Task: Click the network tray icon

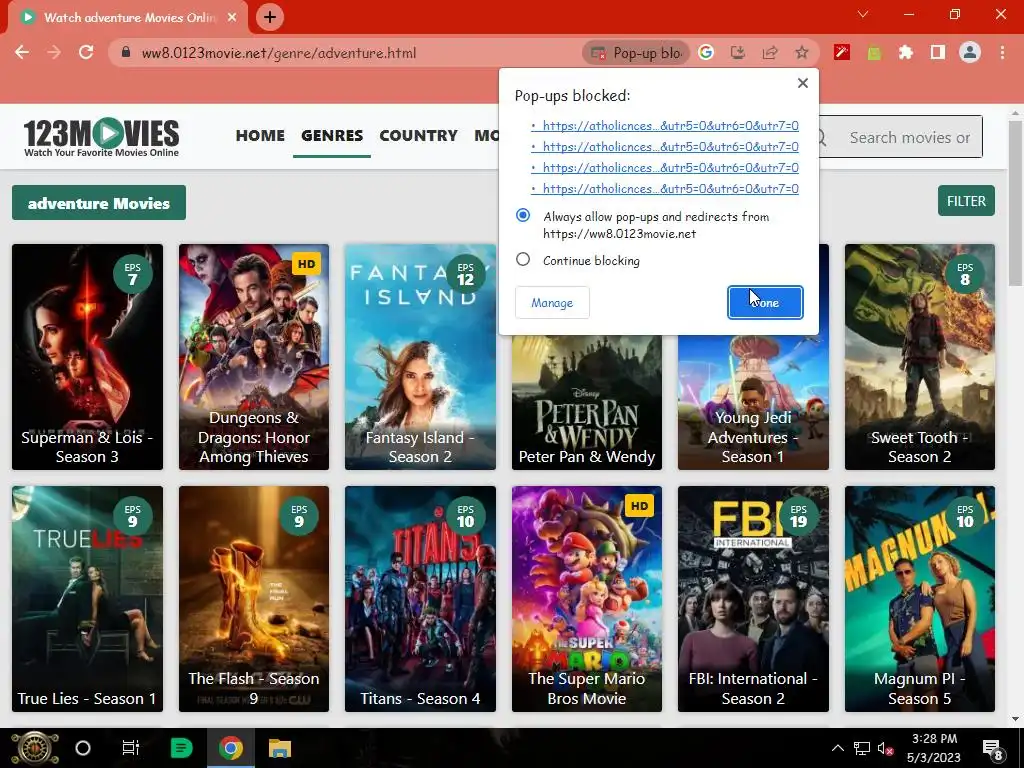Action: click(862, 748)
